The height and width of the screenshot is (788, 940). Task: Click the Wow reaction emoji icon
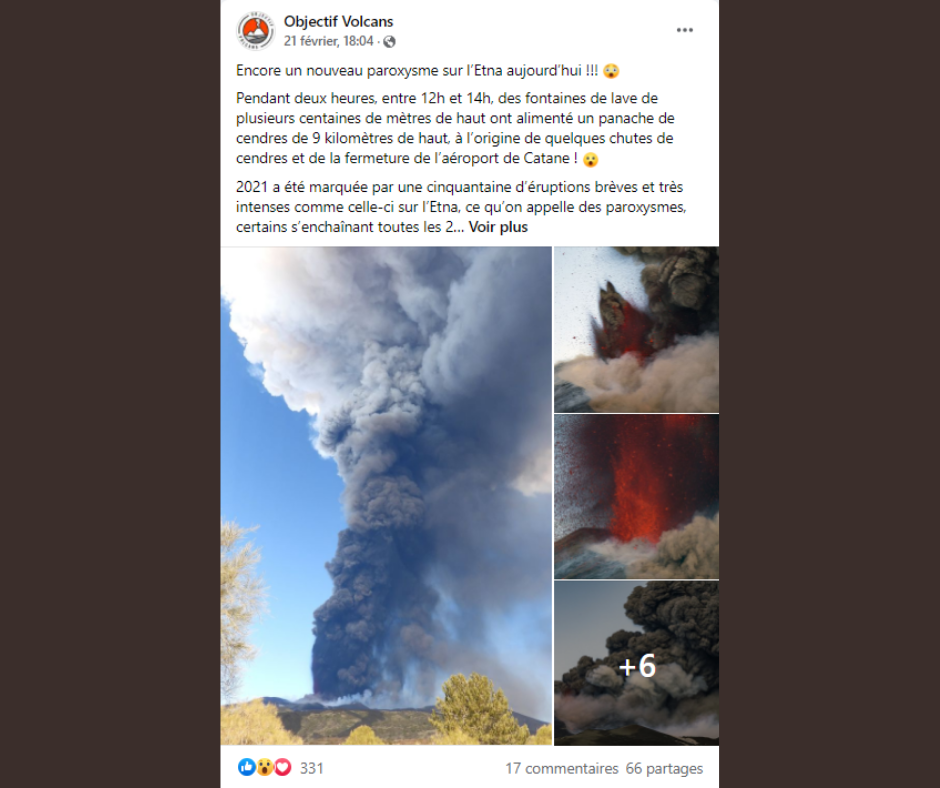click(x=264, y=767)
